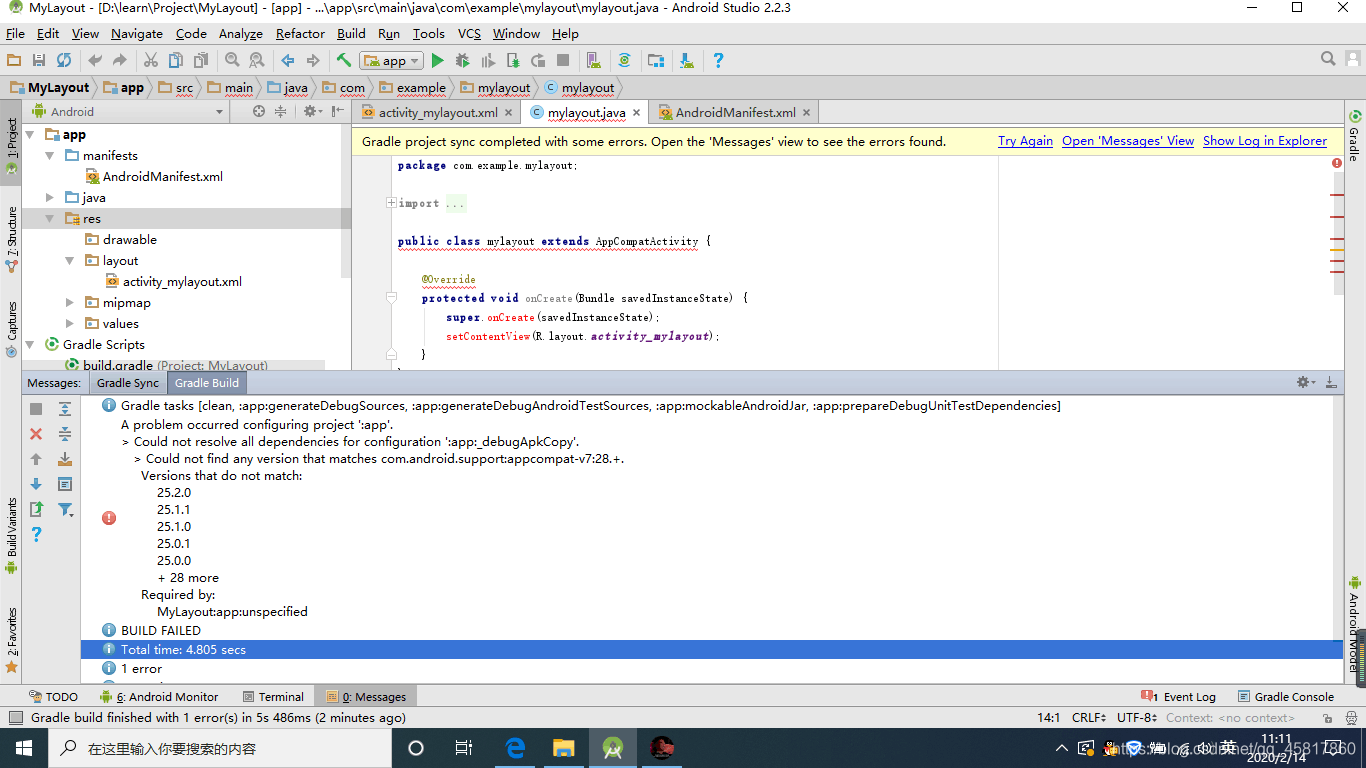The height and width of the screenshot is (768, 1366).
Task: Open the Messages filter funnel dropdown
Action: pos(66,509)
